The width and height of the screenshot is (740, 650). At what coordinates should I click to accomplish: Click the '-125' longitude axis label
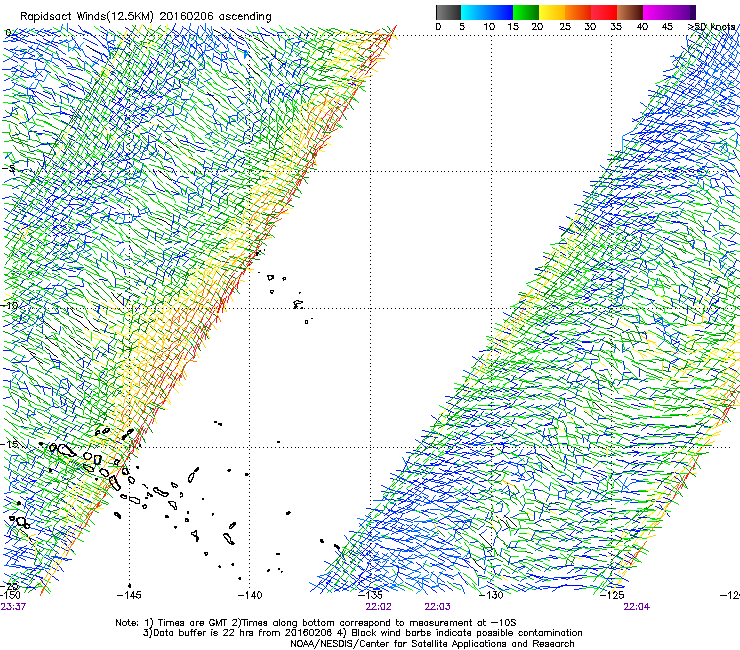pyautogui.click(x=612, y=595)
